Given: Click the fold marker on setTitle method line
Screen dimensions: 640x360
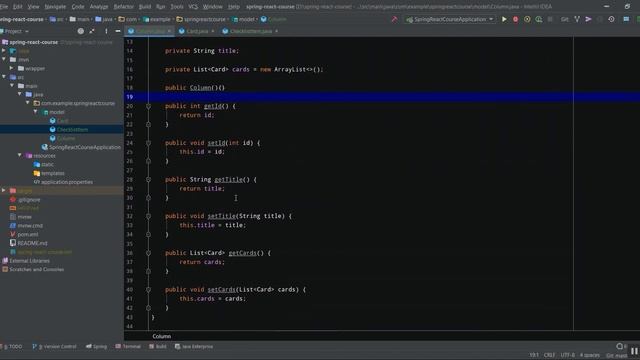Looking at the screenshot, I should click(149, 216).
